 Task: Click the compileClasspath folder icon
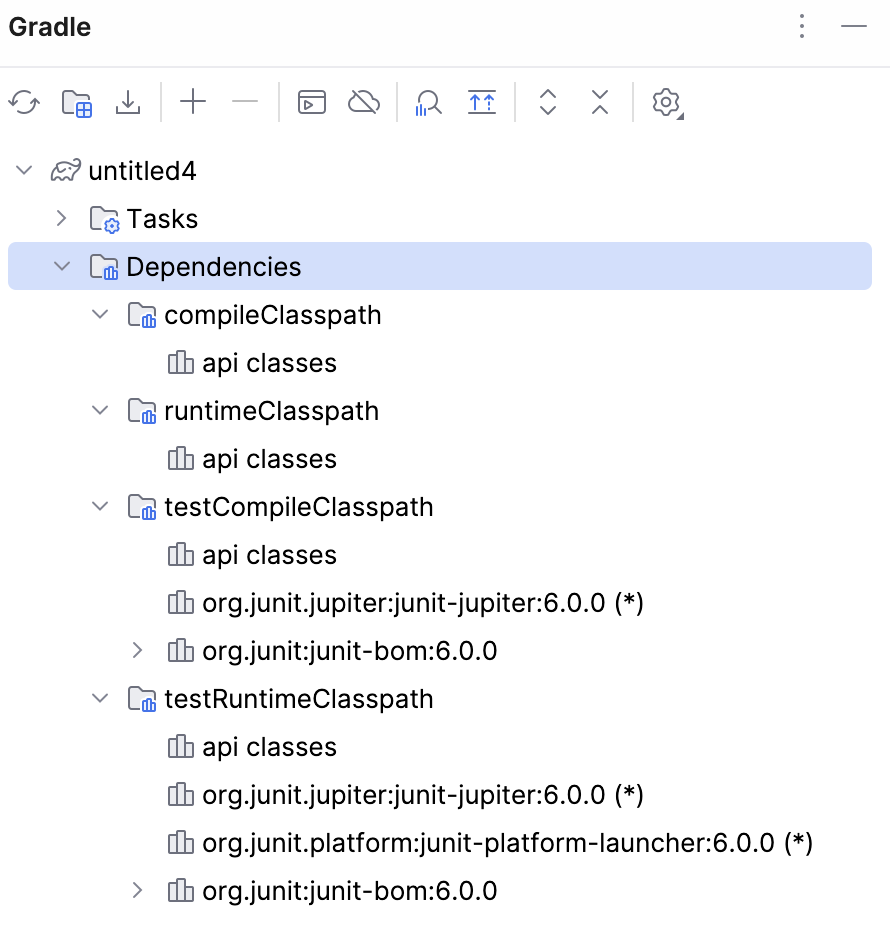(x=142, y=315)
